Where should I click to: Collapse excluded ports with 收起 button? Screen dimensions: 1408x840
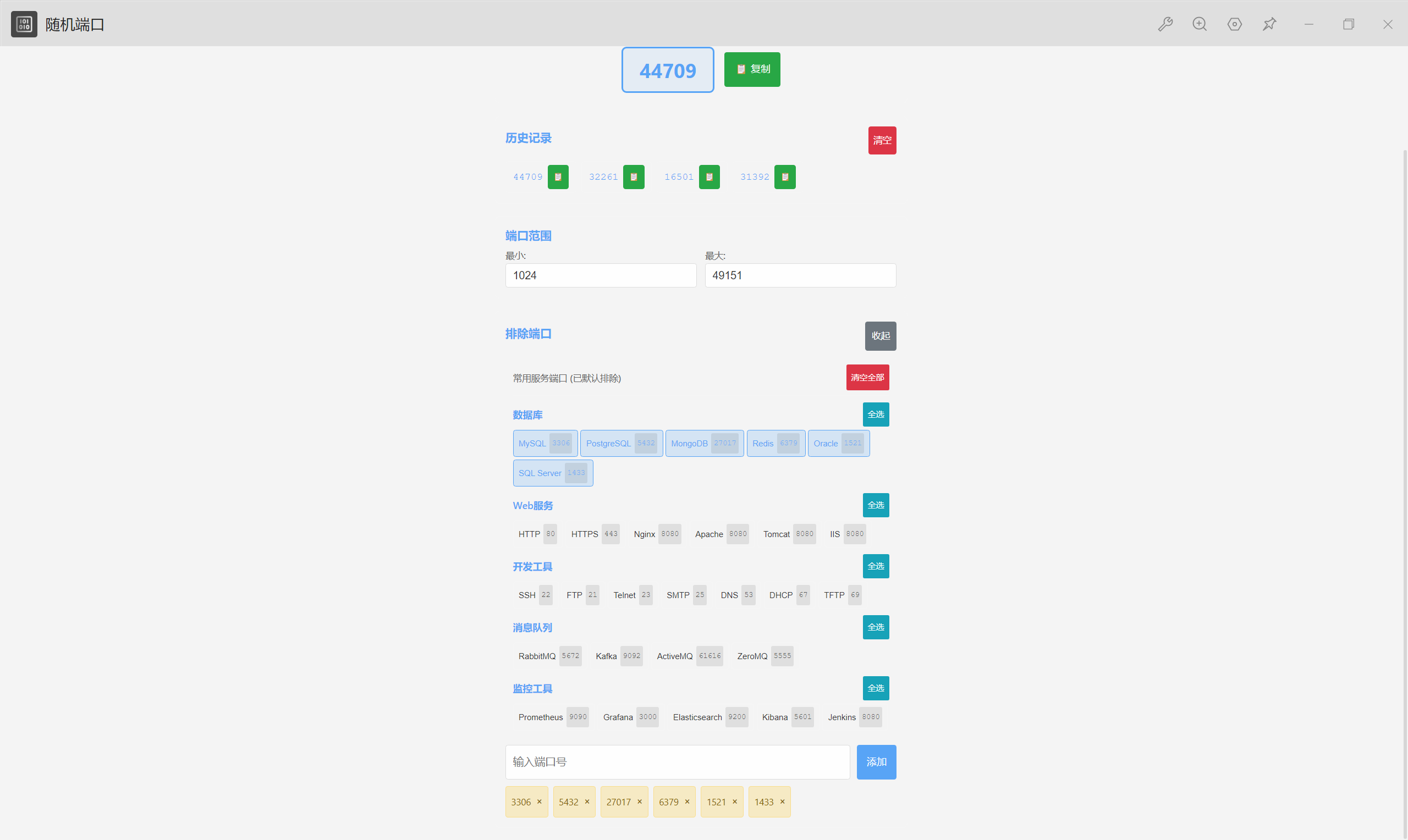[880, 336]
